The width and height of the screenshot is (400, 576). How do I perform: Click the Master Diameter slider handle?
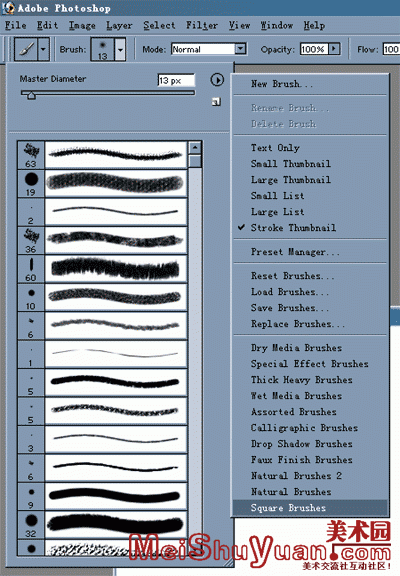click(31, 96)
